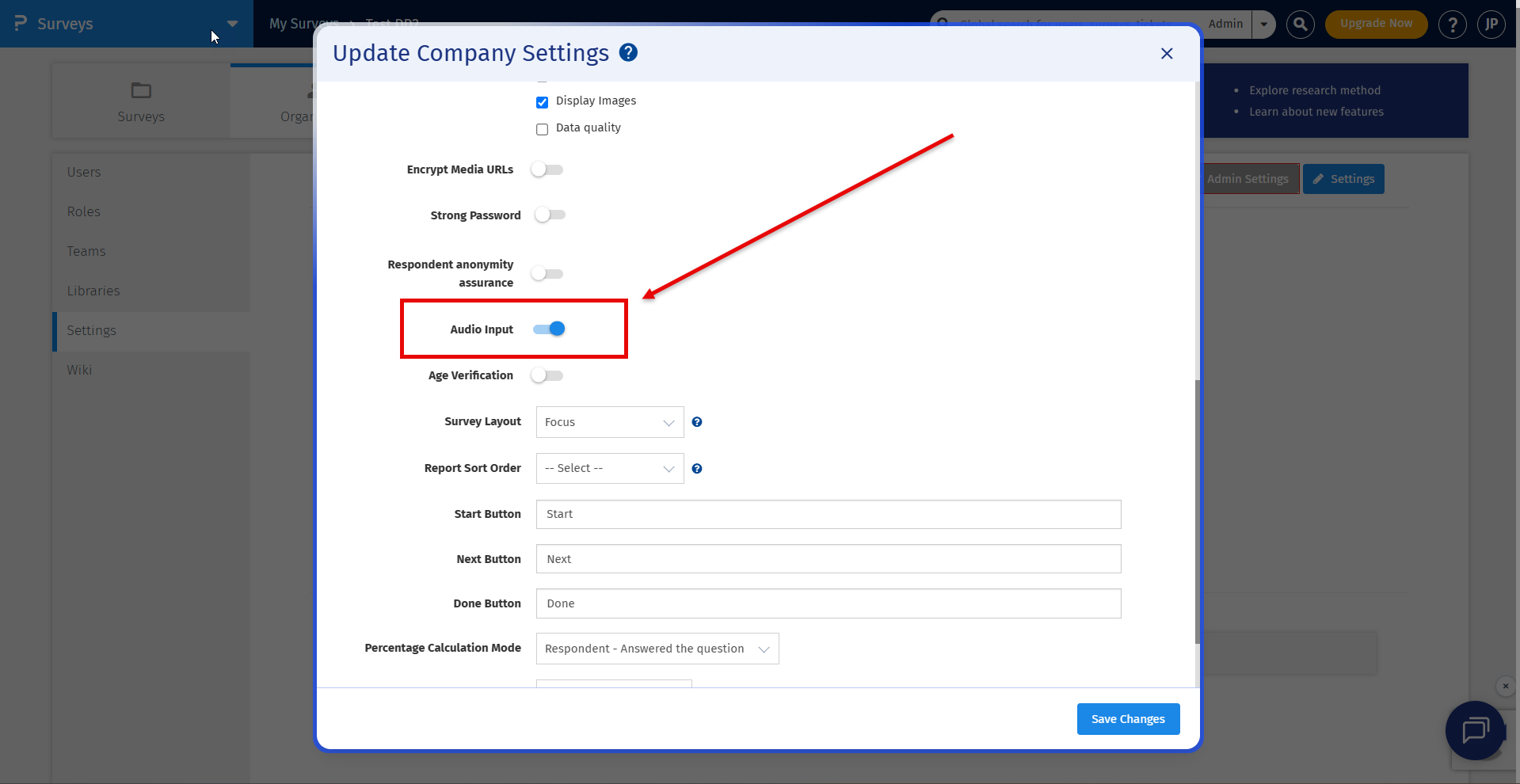Open the Surveys tab
1520x784 pixels.
click(141, 101)
